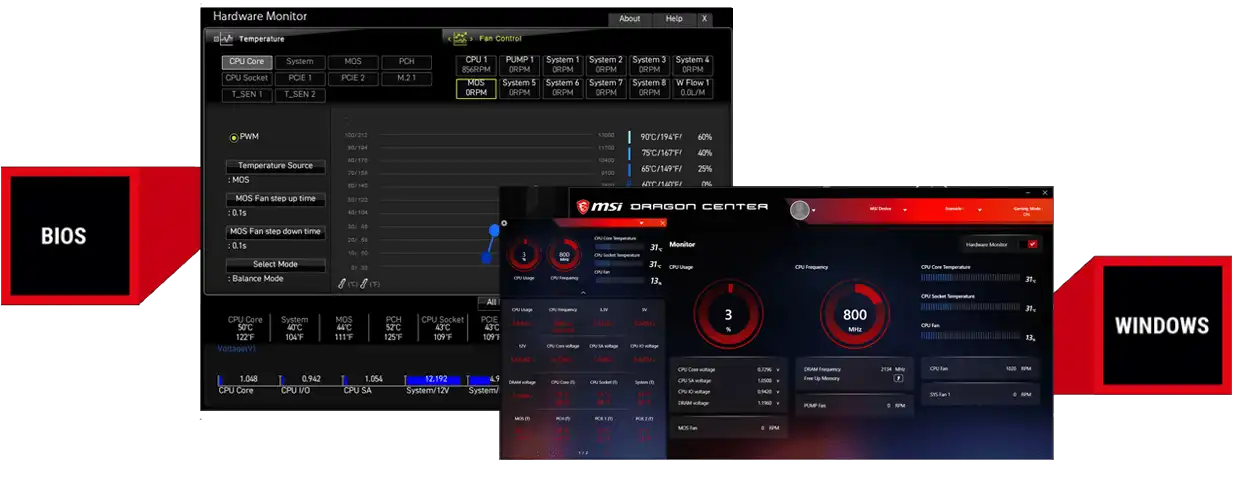Screen dimensions: 1238x487
Task: Click CPU I/O voltage value 0.942
Action: 312,380
